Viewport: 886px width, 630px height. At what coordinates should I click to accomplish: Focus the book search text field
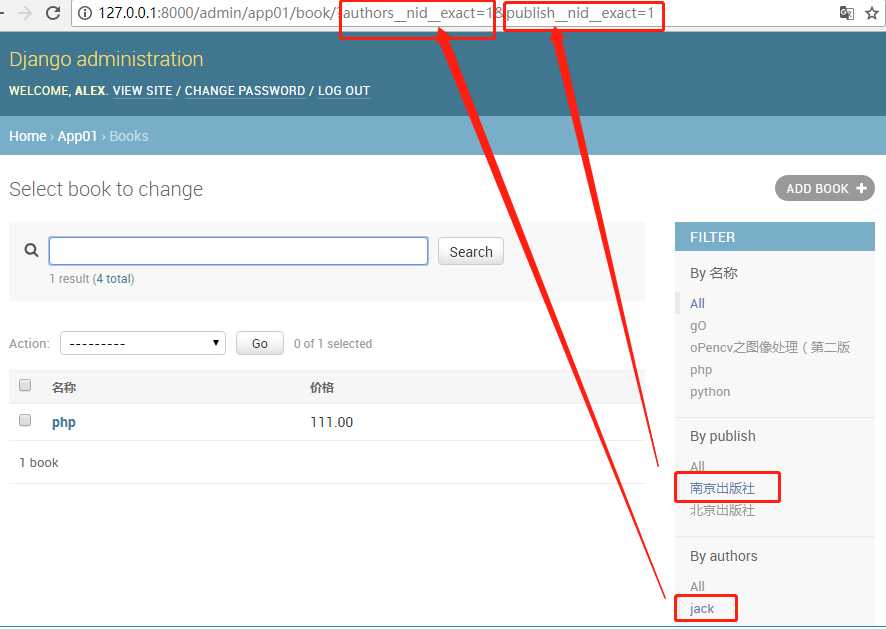238,251
